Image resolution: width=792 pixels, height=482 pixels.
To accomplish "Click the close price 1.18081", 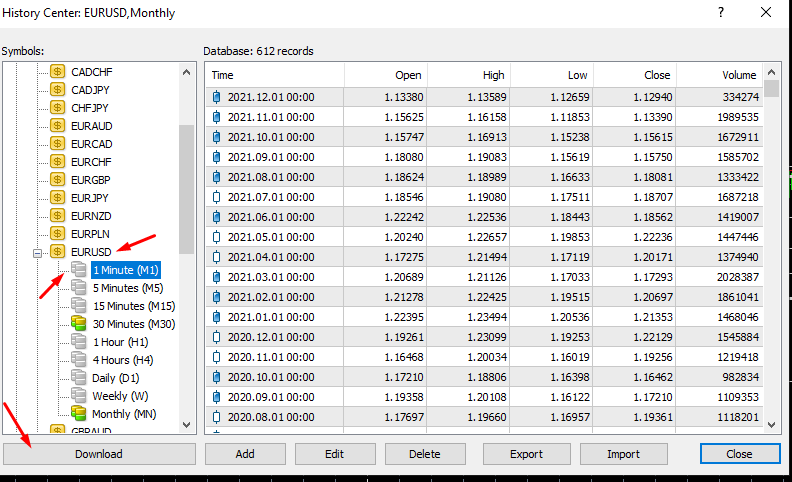I will (x=653, y=177).
